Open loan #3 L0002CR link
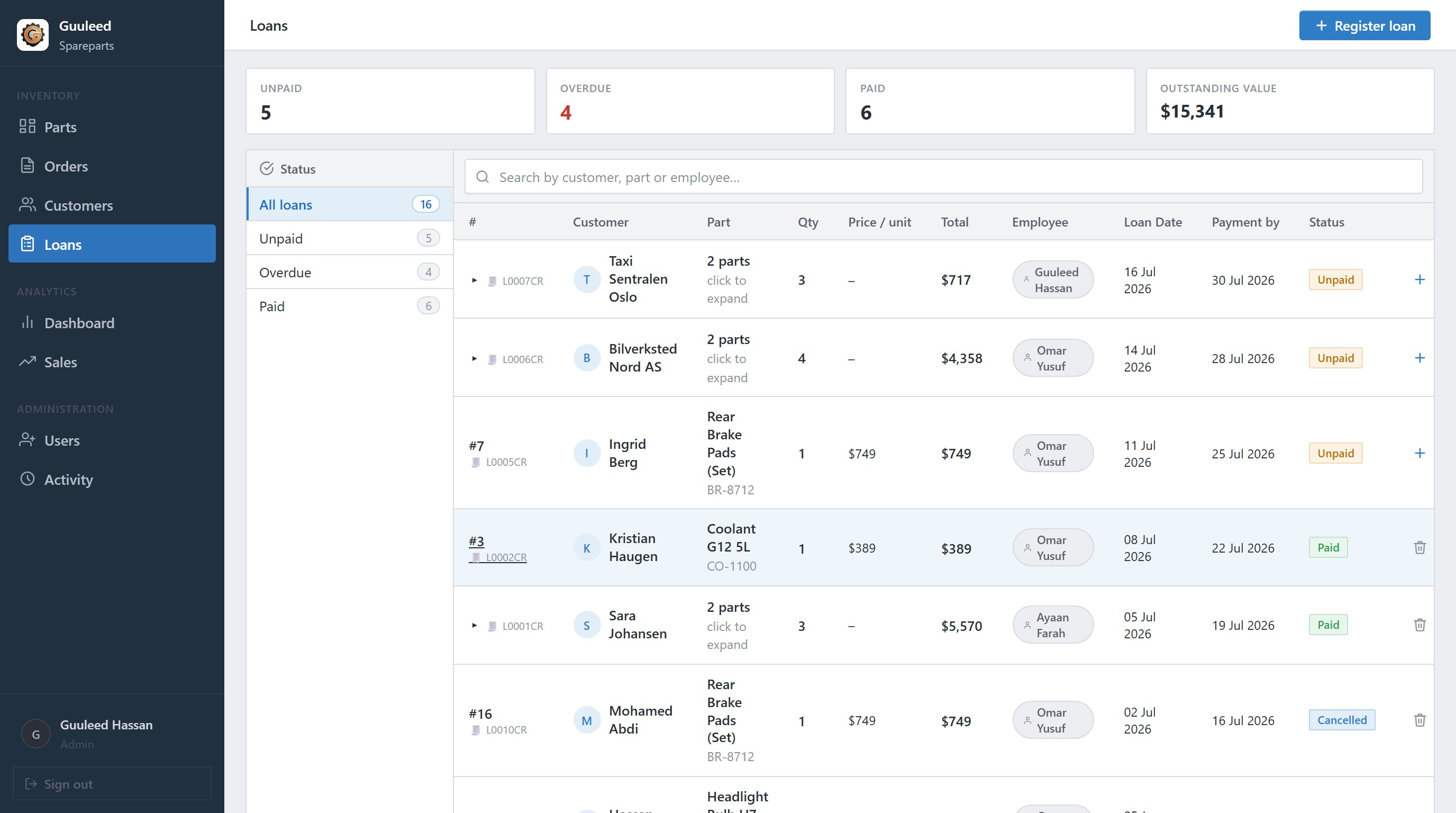The height and width of the screenshot is (813, 1456). (497, 548)
